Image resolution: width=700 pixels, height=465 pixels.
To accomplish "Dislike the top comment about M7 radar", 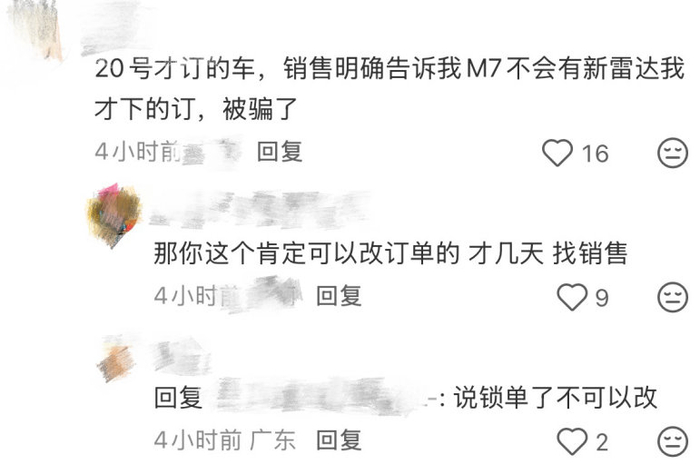I will 673,153.
